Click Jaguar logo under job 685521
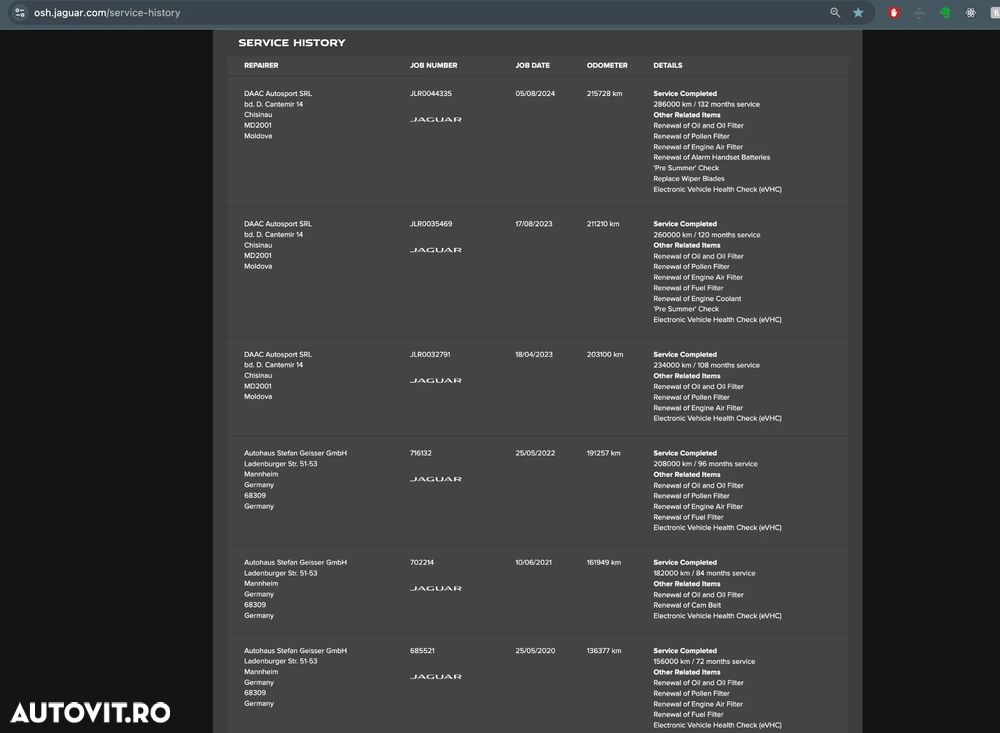This screenshot has height=733, width=1000. pyautogui.click(x=436, y=676)
